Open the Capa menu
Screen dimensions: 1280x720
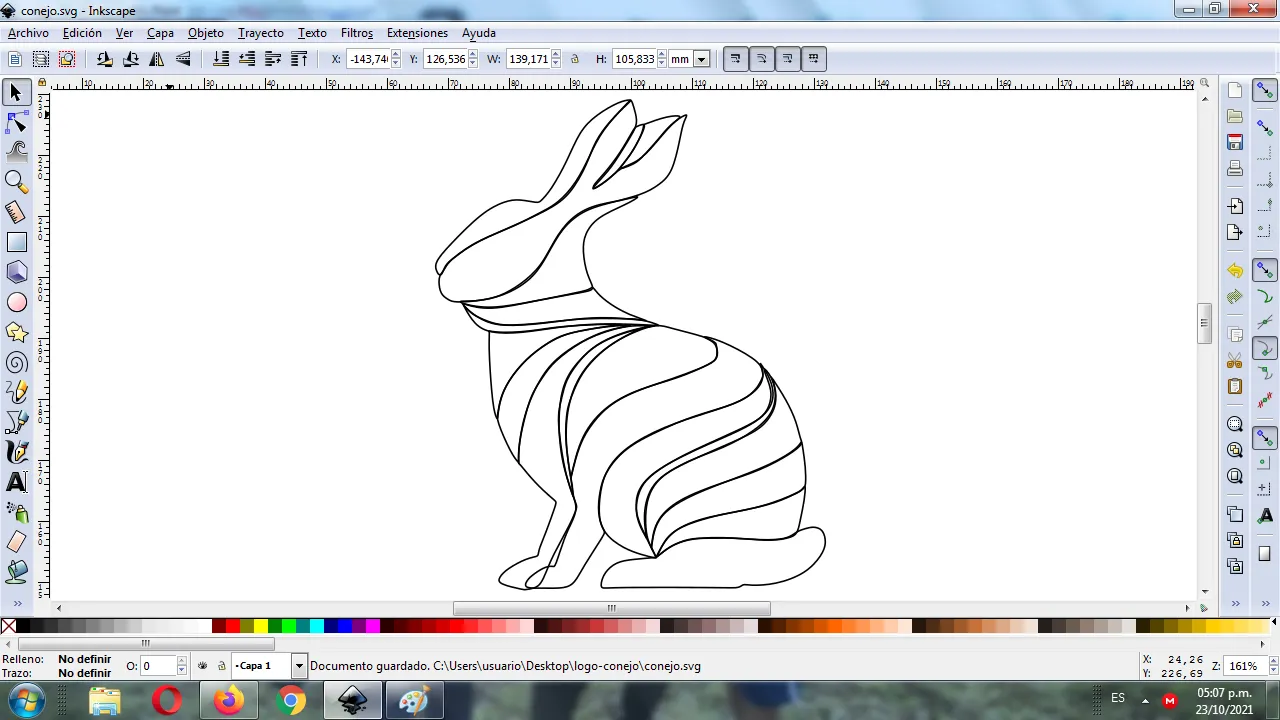point(160,33)
